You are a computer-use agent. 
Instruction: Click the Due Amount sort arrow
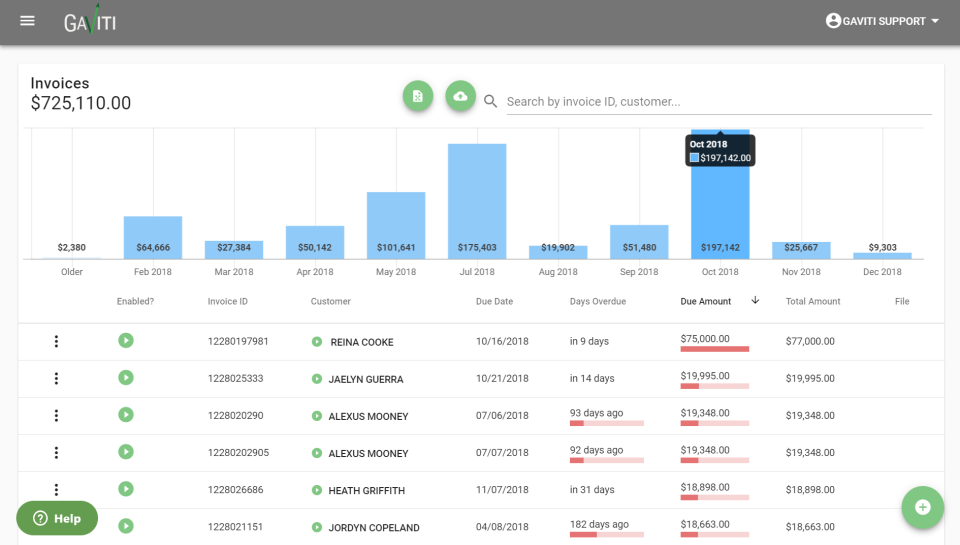click(755, 301)
